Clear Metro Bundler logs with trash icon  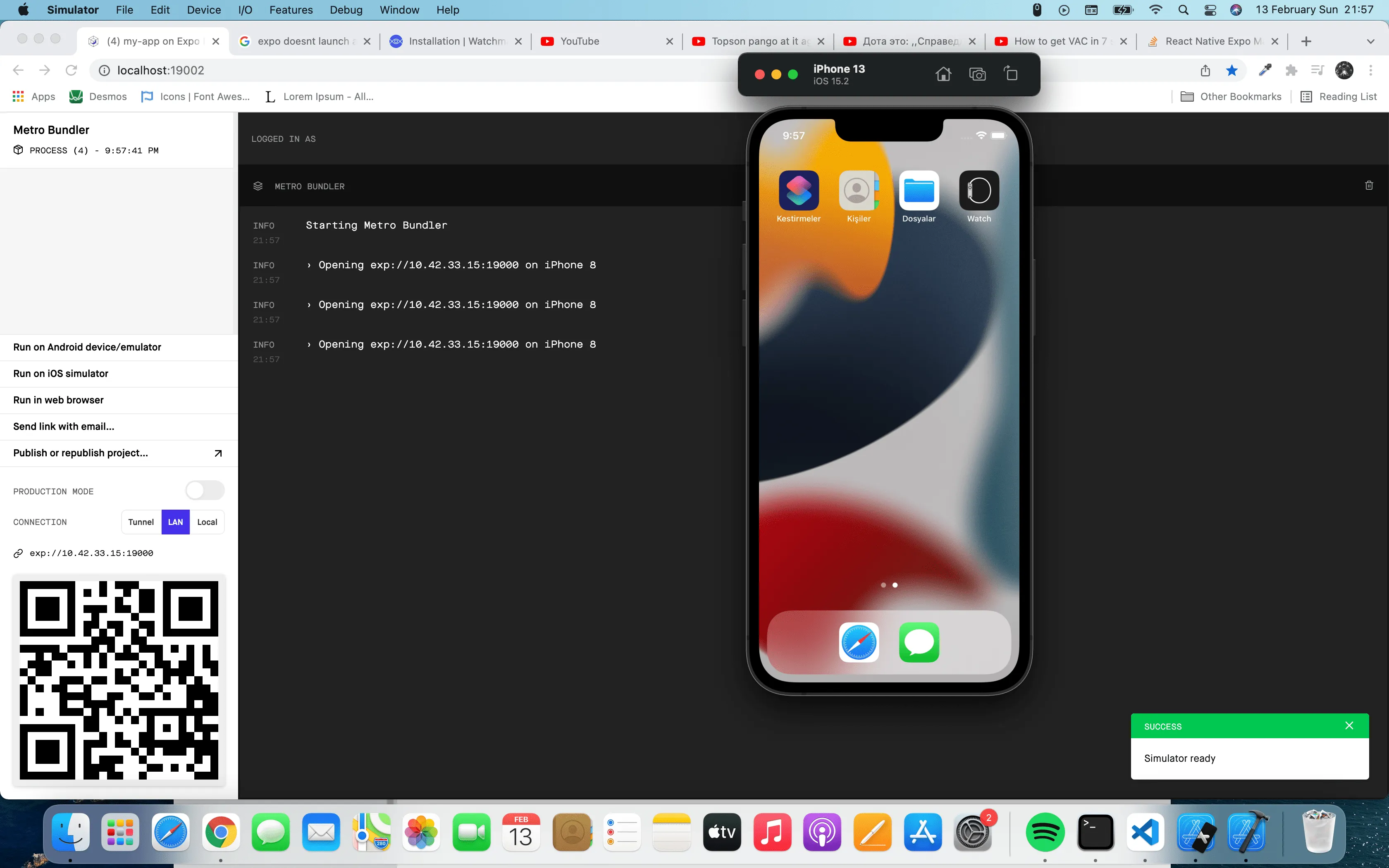[x=1368, y=186]
